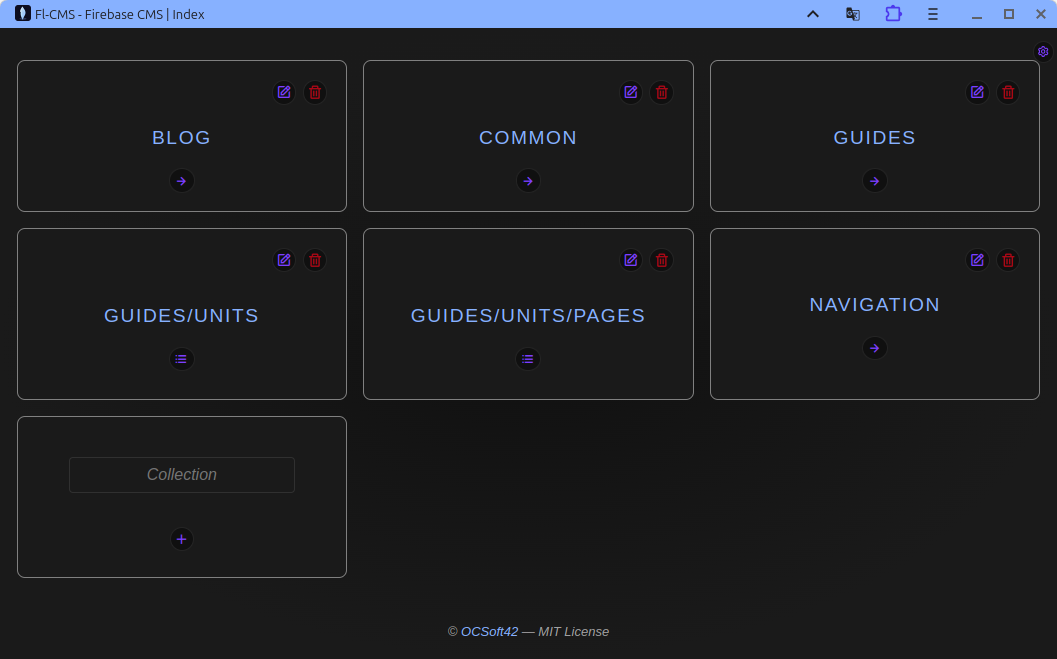Open the list view for GUIDES/UNITS
The image size is (1057, 659).
(181, 359)
